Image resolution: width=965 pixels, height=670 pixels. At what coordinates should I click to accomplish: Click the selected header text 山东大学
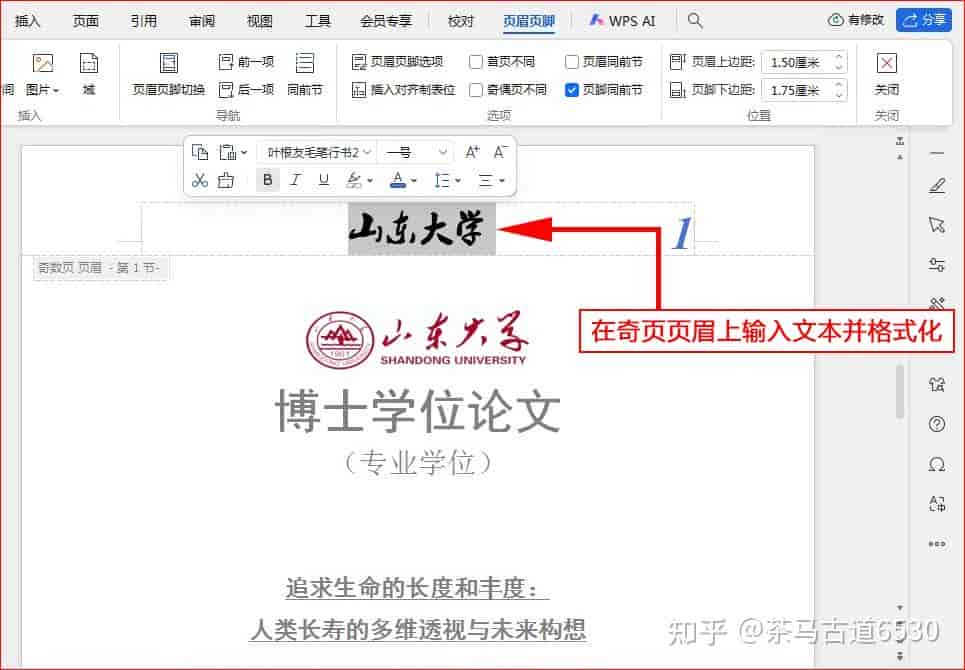422,229
